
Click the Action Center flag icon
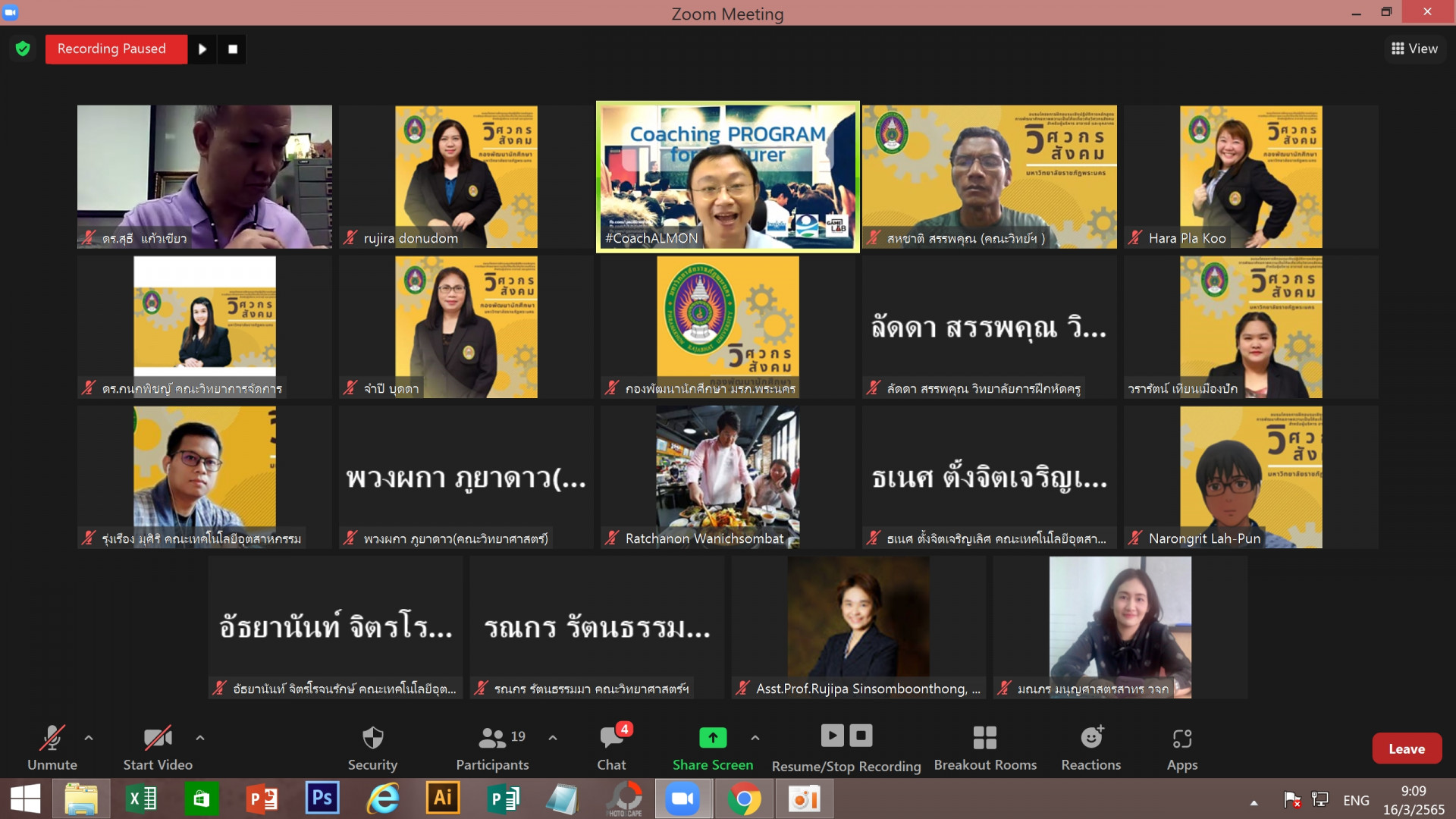pyautogui.click(x=1292, y=799)
